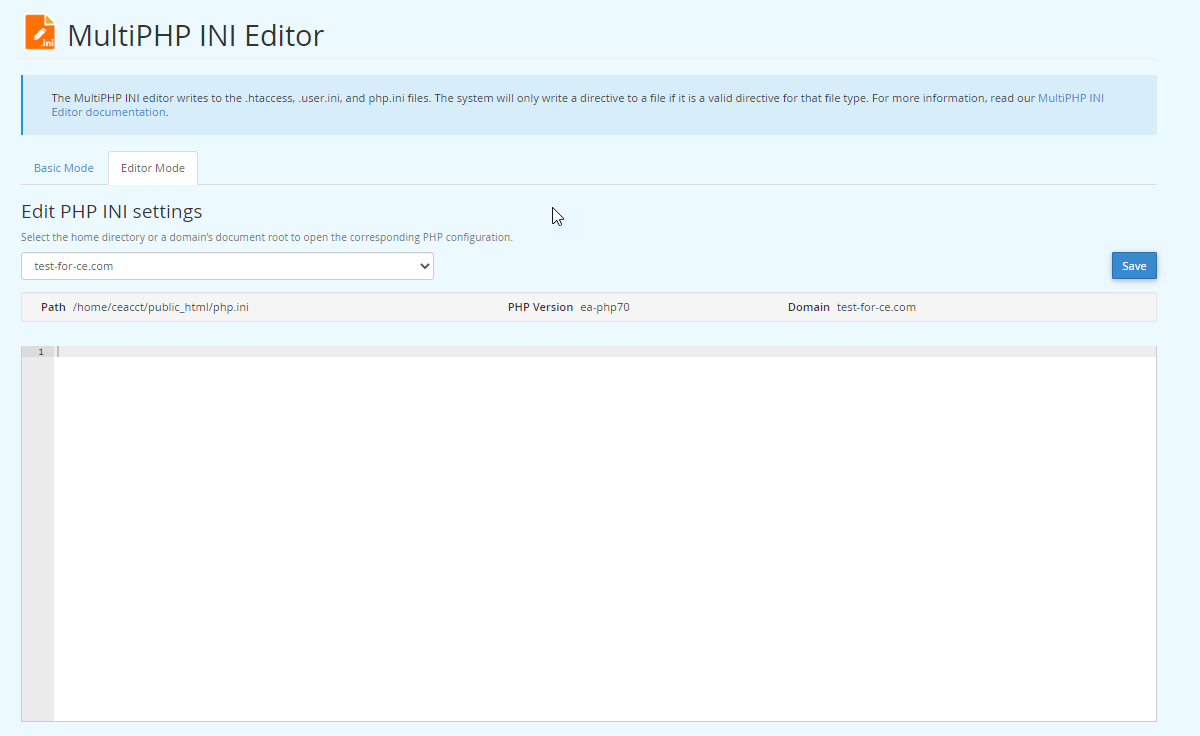Place cursor on editor's first line
Image resolution: width=1200 pixels, height=736 pixels.
[600, 352]
